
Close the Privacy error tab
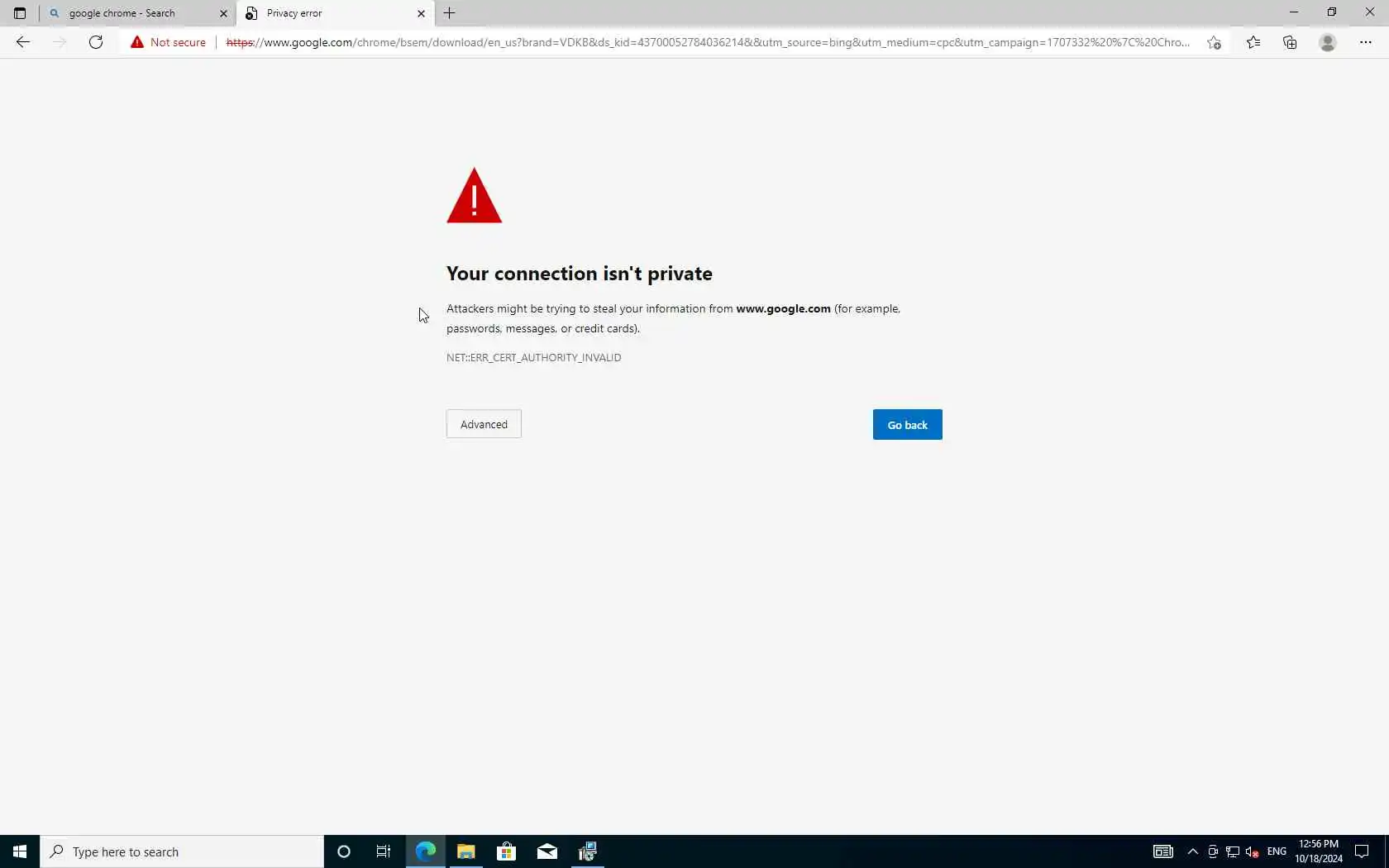[421, 13]
